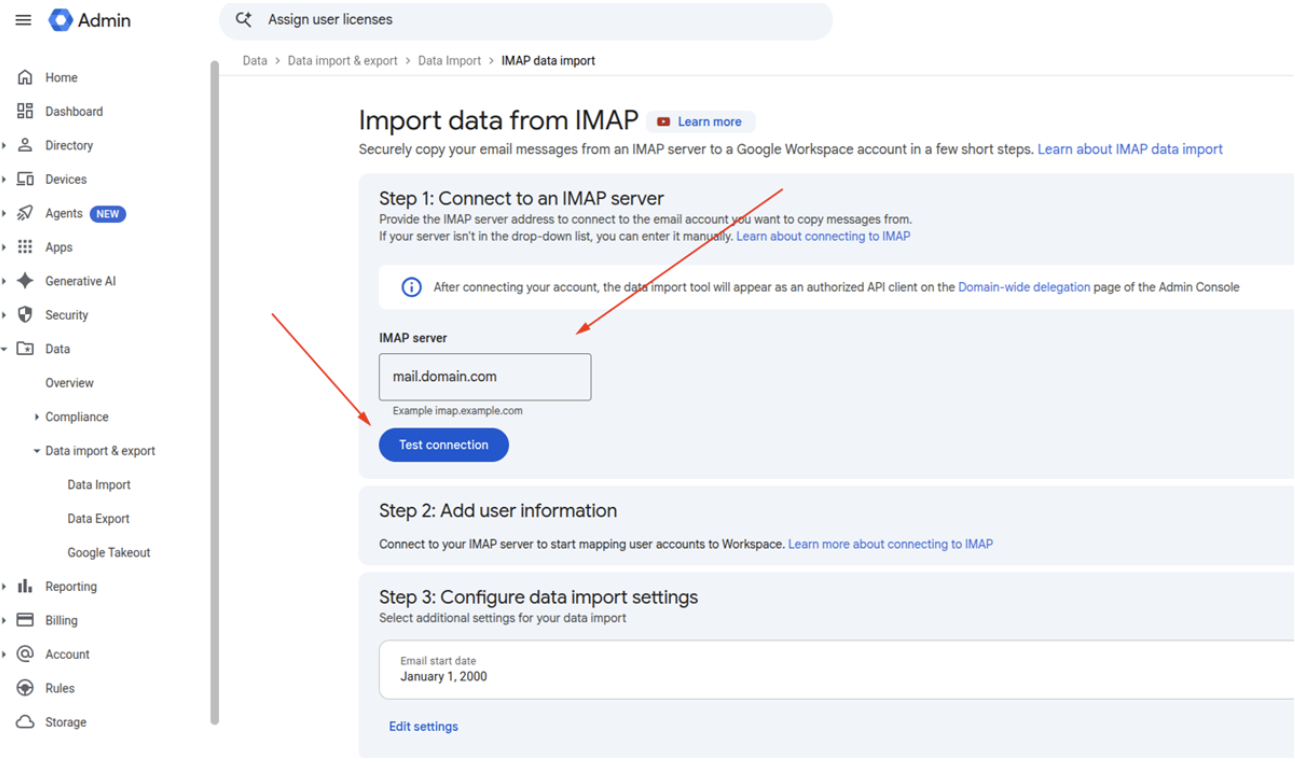Expand the Directory section arrow
This screenshot has height=765, width=1295.
5,145
